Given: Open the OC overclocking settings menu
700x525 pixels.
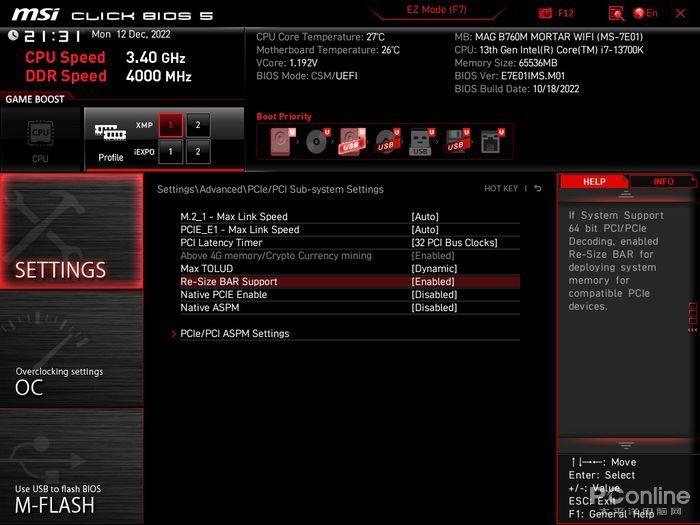Looking at the screenshot, I should point(71,349).
